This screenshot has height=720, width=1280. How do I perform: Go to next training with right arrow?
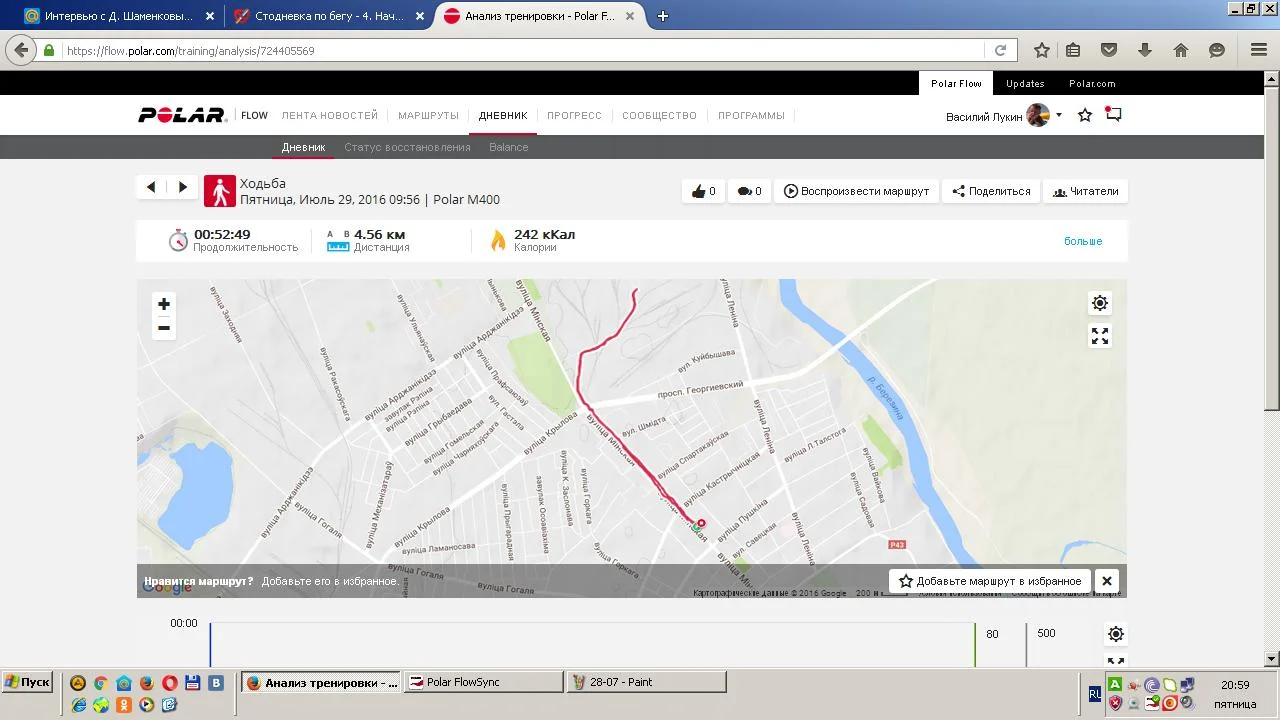point(182,187)
